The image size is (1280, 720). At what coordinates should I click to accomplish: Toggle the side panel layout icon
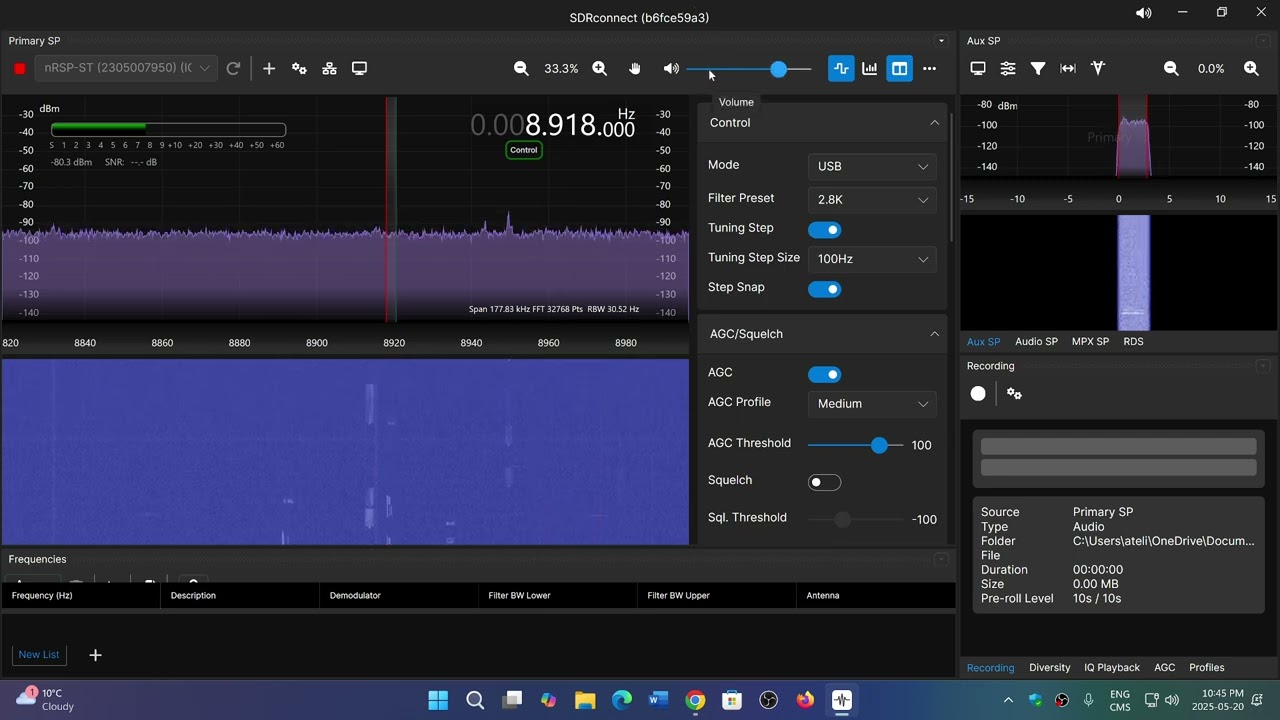tap(900, 68)
